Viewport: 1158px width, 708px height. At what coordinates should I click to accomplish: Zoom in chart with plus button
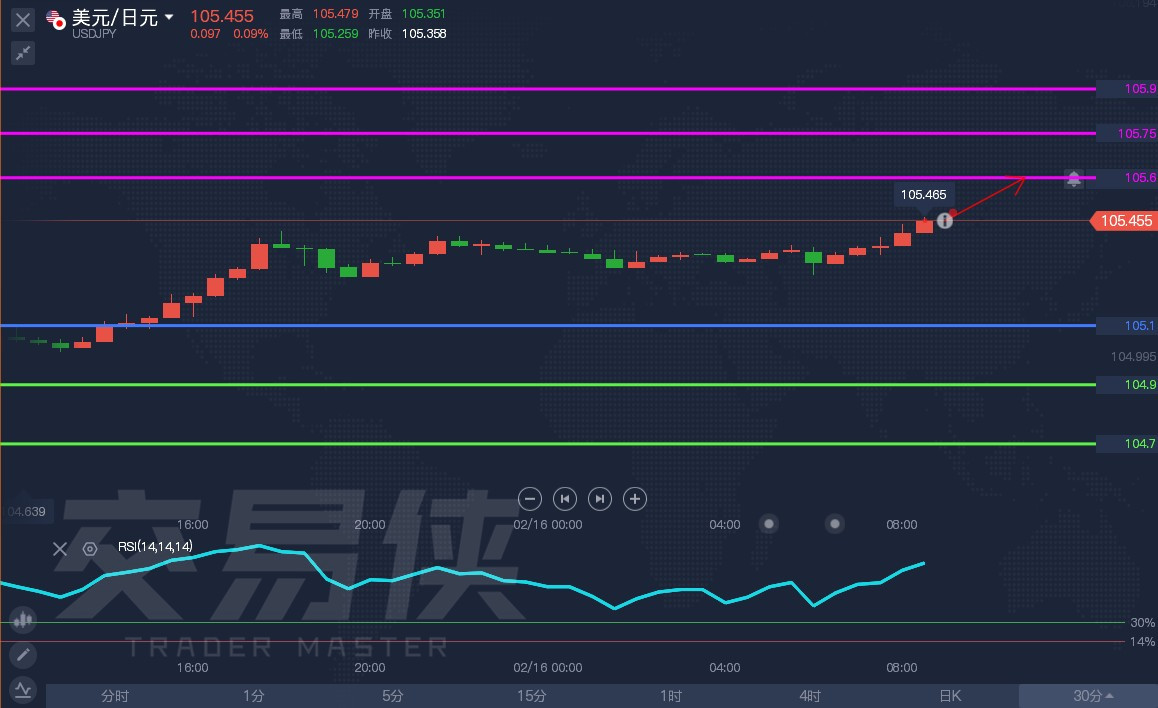point(634,499)
